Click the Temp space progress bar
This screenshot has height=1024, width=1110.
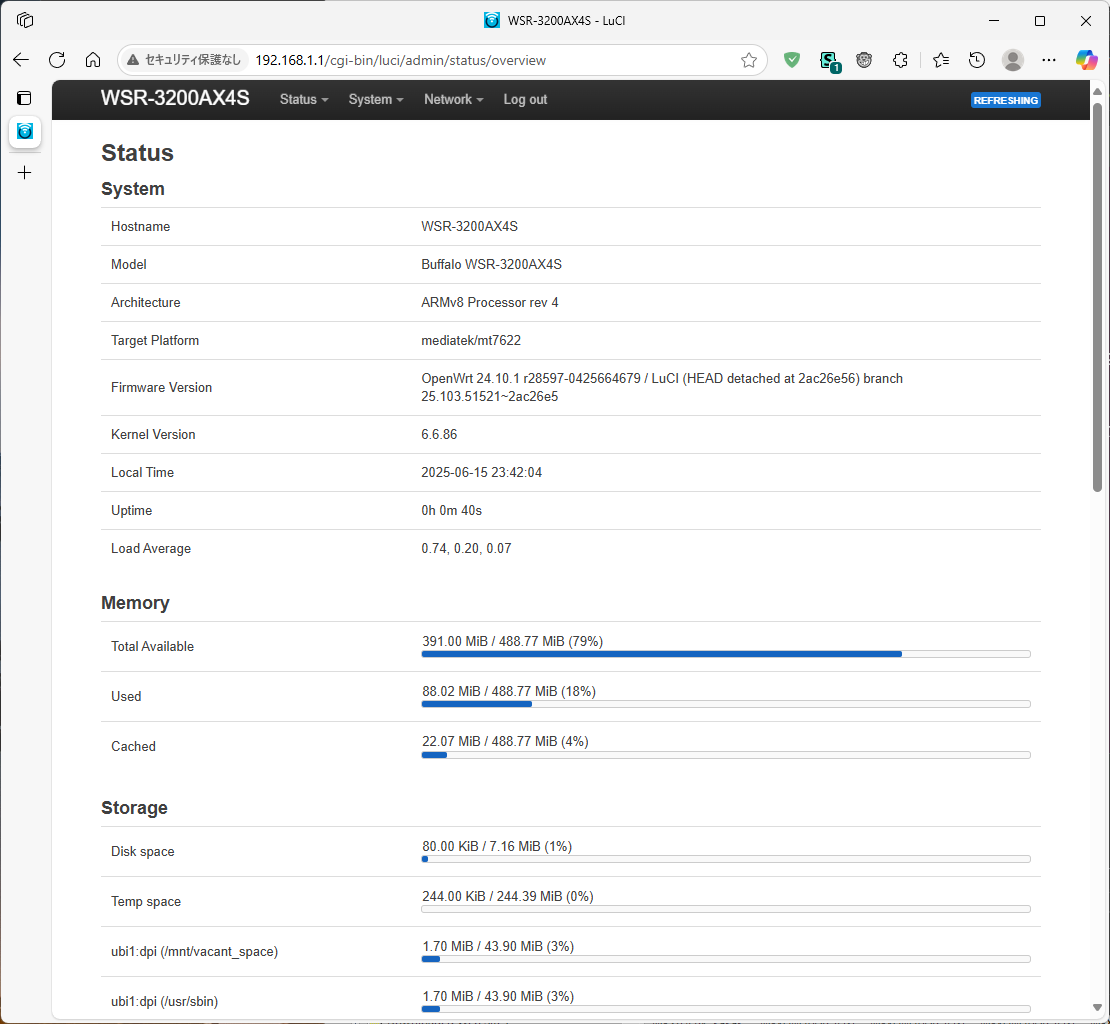coord(726,909)
